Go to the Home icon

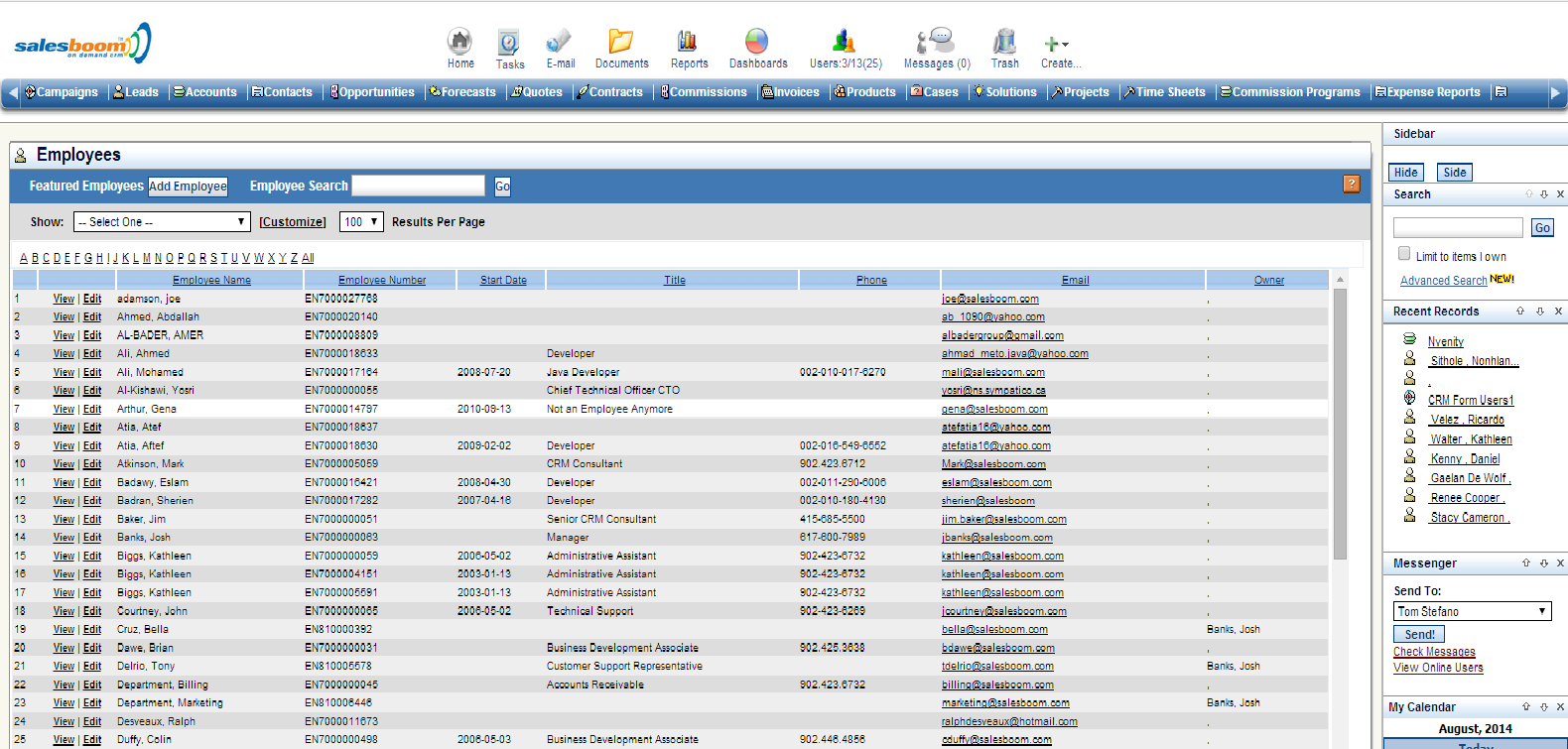point(459,42)
